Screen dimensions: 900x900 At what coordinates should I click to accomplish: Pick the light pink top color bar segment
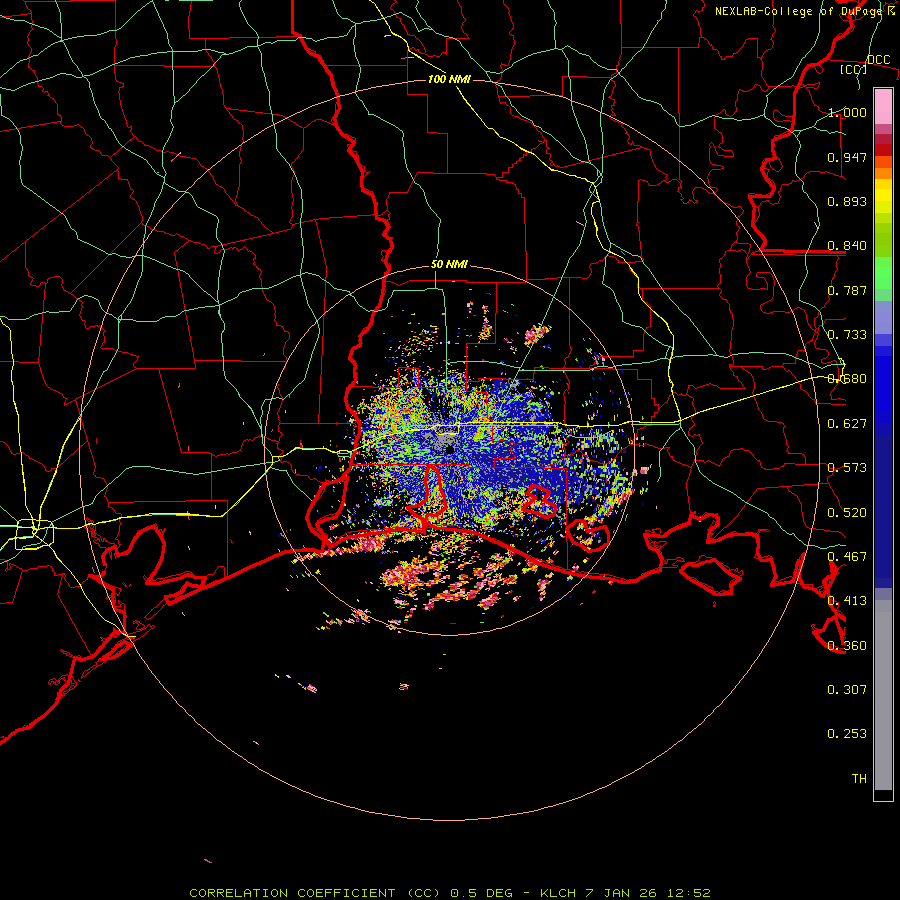883,106
